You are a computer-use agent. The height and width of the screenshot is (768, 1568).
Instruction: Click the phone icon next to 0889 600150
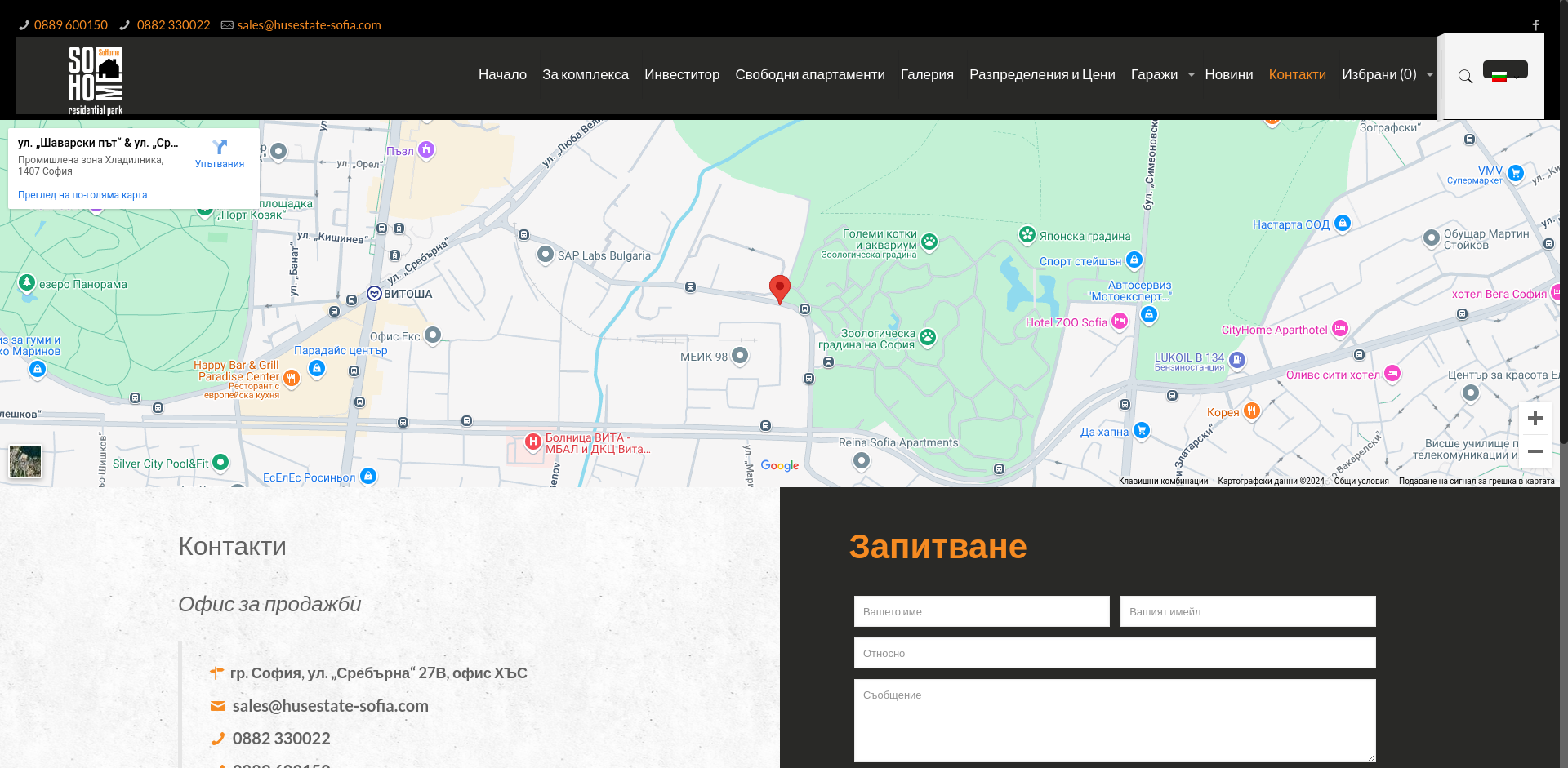pyautogui.click(x=24, y=24)
